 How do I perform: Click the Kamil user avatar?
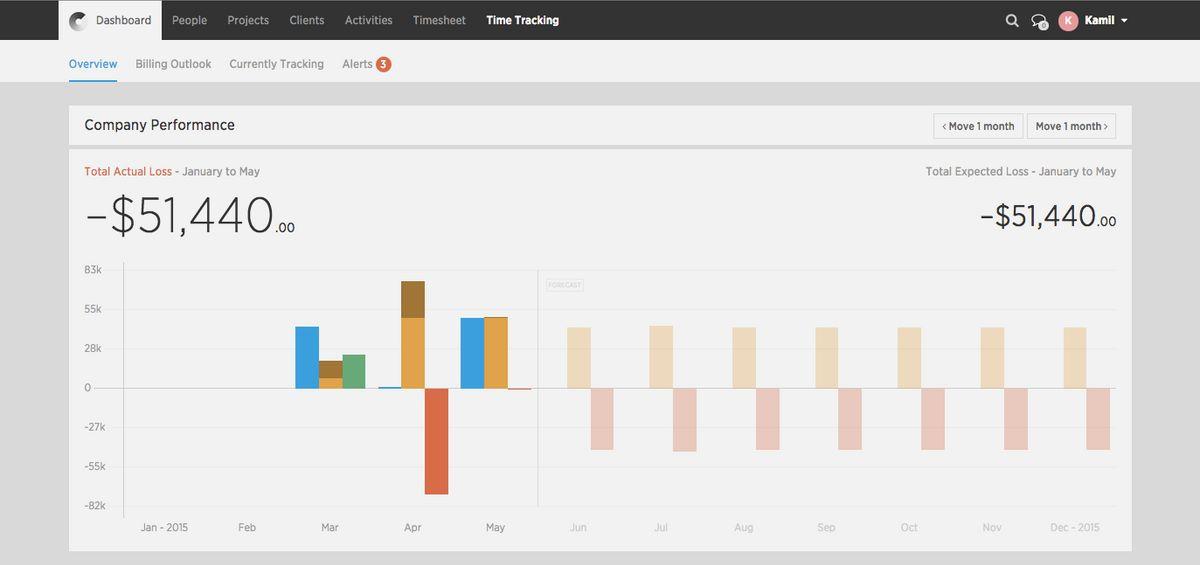(x=1068, y=20)
